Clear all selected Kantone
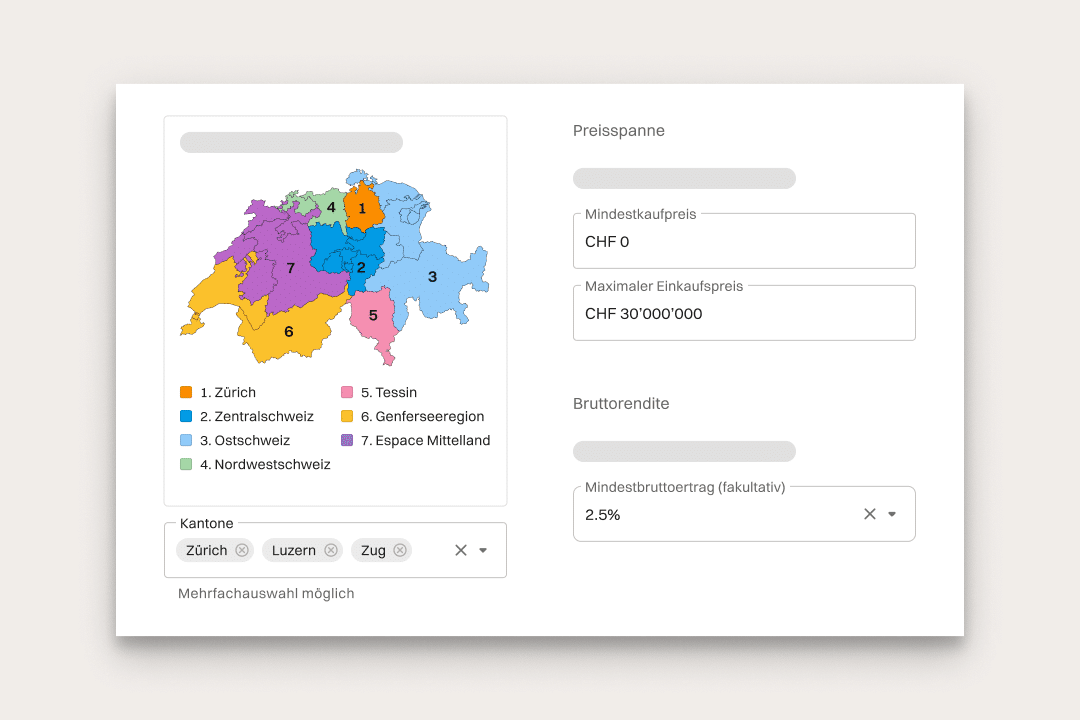Viewport: 1080px width, 720px height. click(x=461, y=550)
